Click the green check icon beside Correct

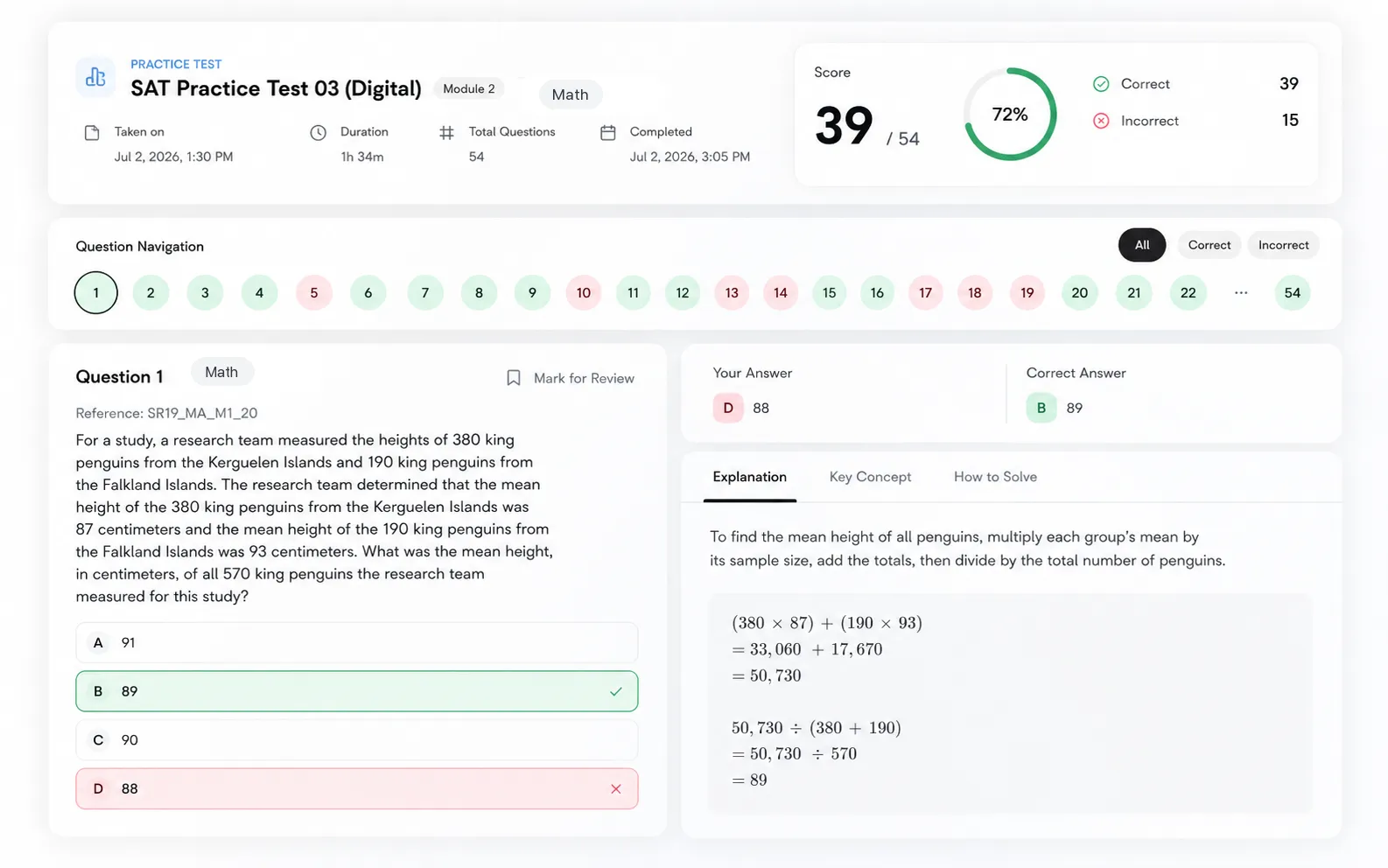pos(1101,84)
